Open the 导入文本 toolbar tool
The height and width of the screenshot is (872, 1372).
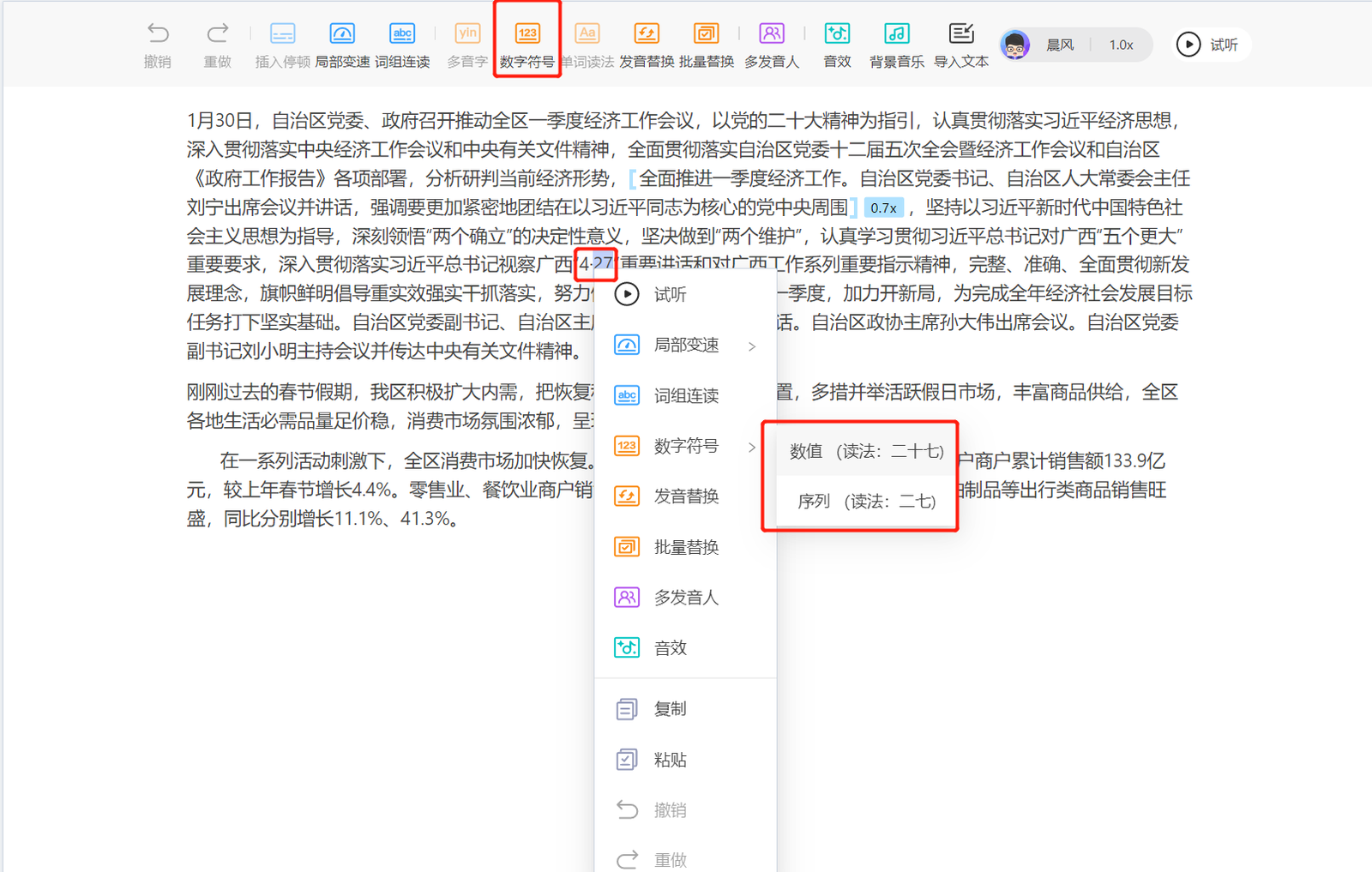coord(961,45)
